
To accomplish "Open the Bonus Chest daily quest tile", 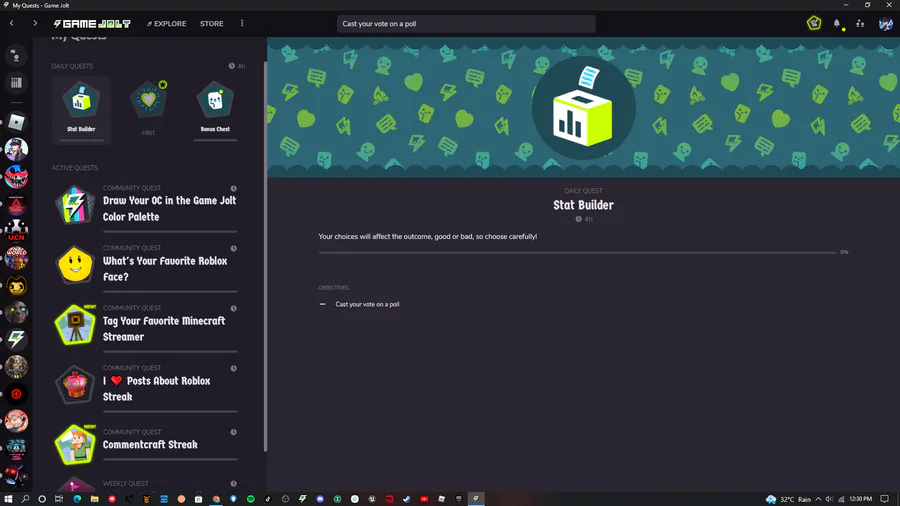I will [215, 109].
